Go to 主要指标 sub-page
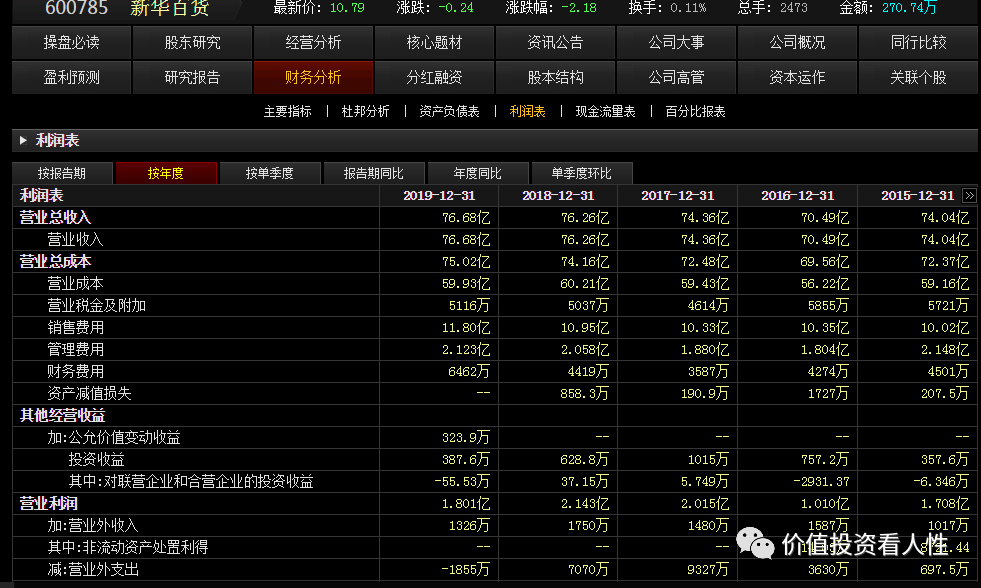 (x=287, y=111)
